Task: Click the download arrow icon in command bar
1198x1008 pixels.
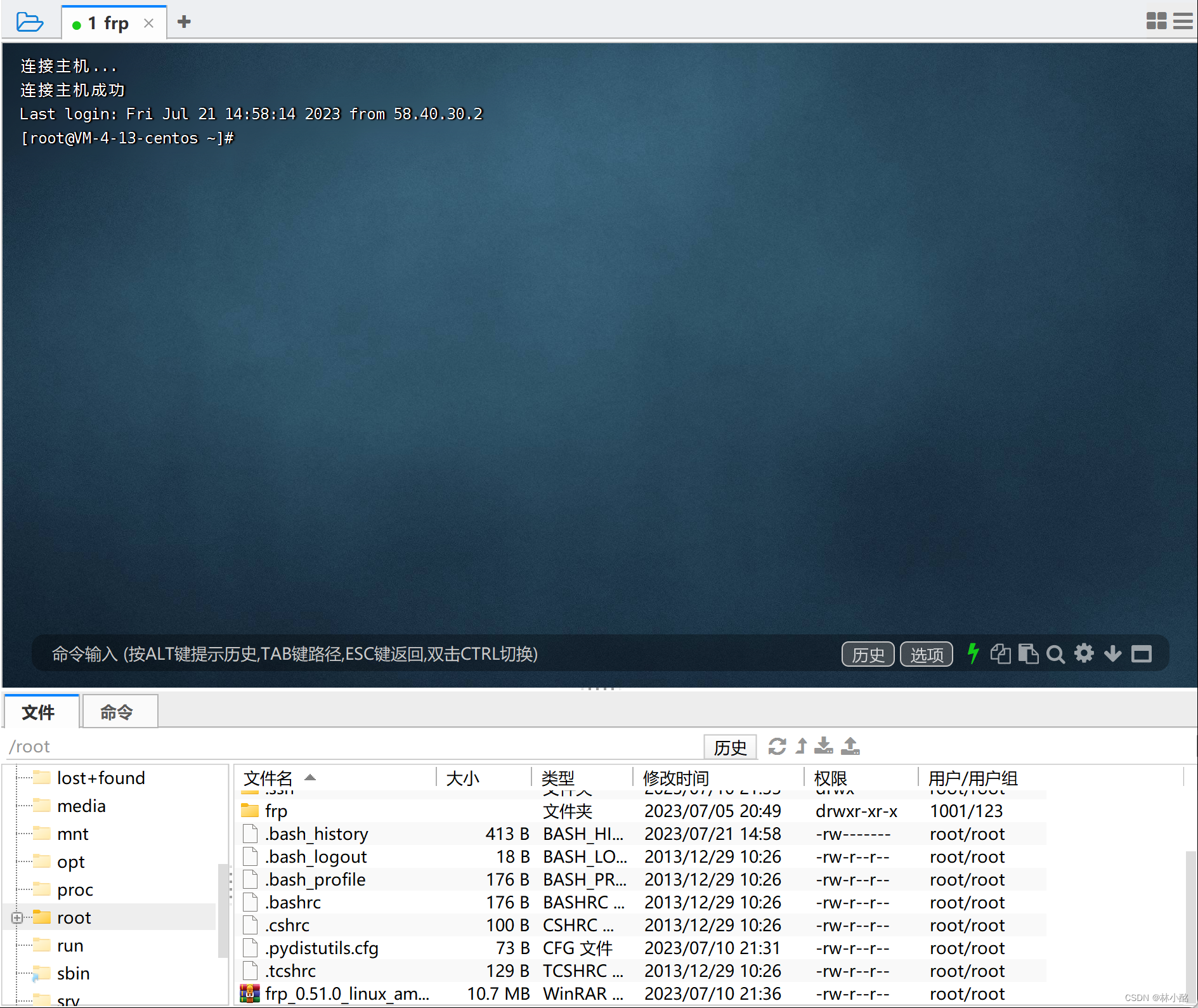Action: (1113, 653)
